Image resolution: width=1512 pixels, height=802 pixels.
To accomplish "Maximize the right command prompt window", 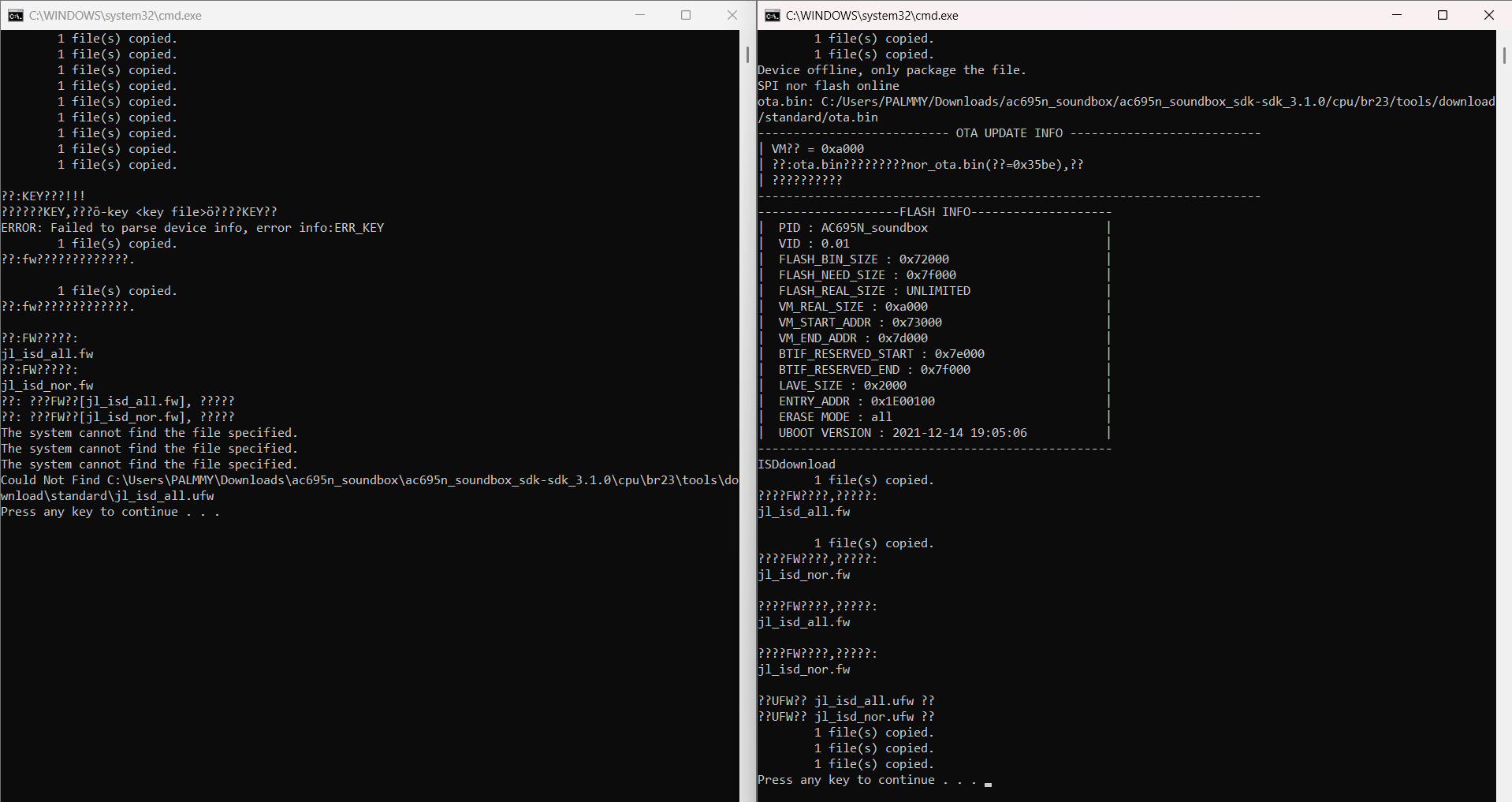I will click(1443, 15).
